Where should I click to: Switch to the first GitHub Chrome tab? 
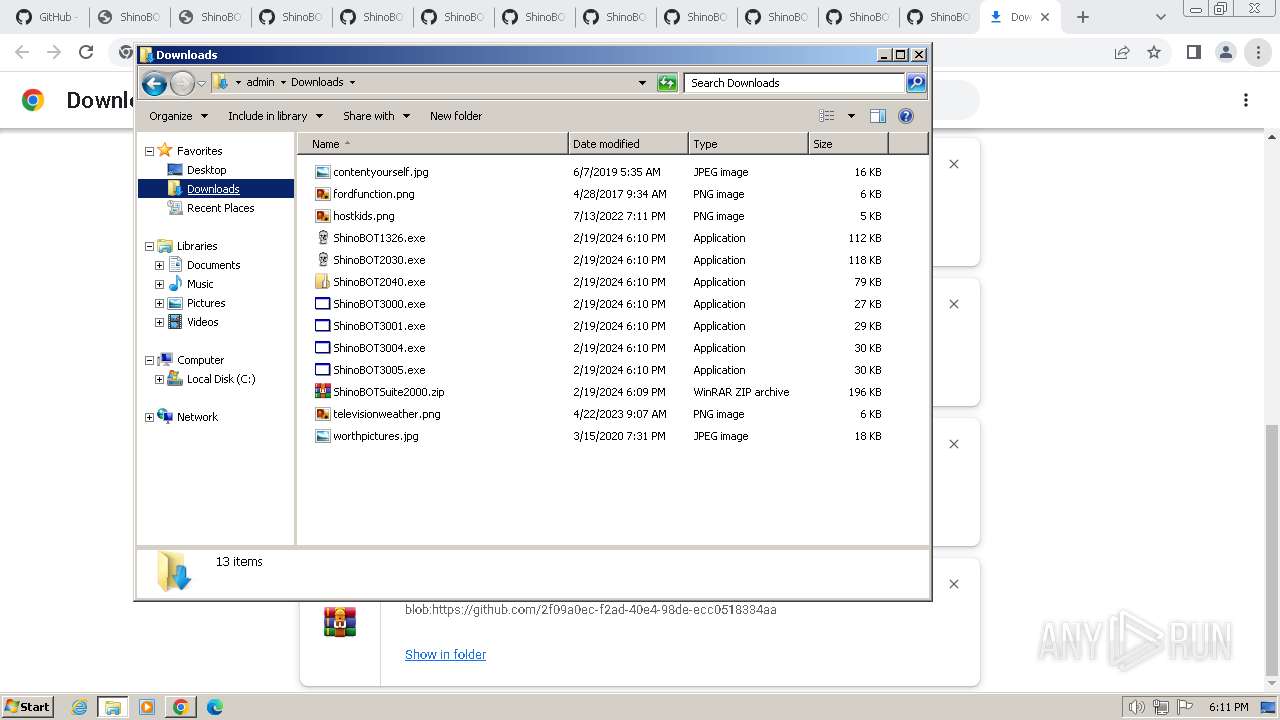[x=48, y=17]
